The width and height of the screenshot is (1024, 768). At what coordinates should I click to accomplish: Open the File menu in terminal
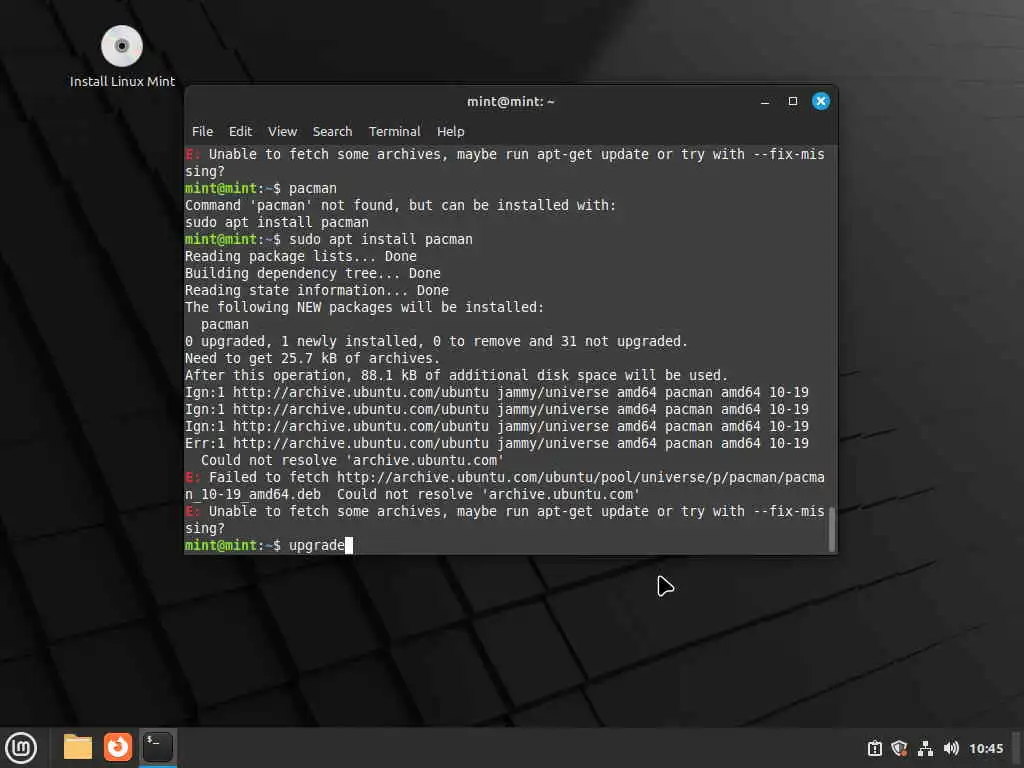pos(202,131)
